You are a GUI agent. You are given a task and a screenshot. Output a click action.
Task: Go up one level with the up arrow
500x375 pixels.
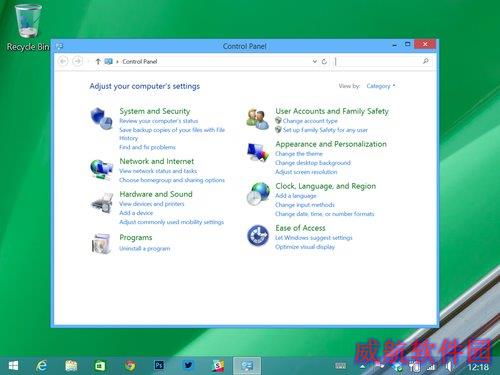(98, 61)
